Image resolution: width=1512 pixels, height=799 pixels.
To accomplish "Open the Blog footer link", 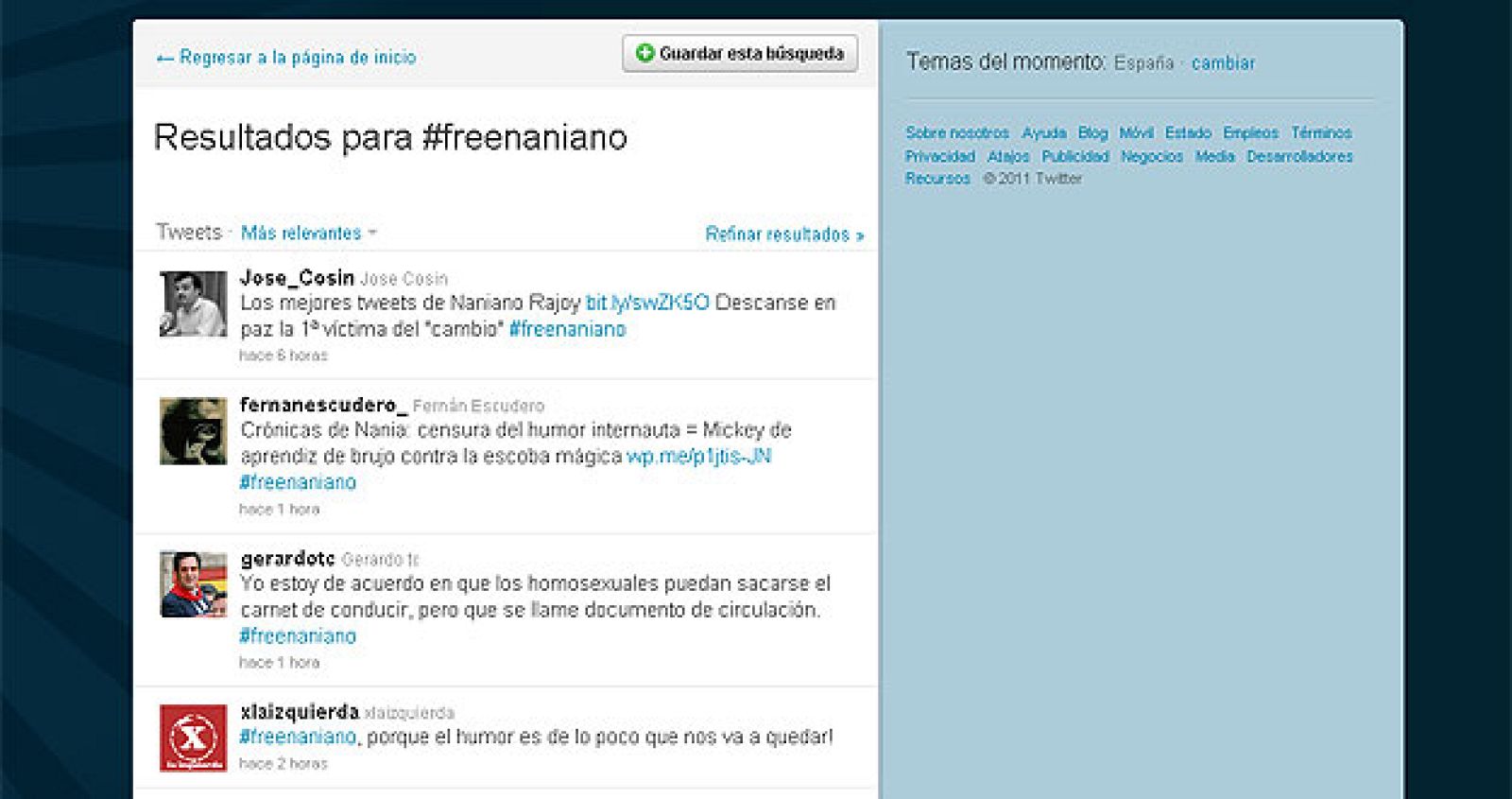I will 1093,132.
